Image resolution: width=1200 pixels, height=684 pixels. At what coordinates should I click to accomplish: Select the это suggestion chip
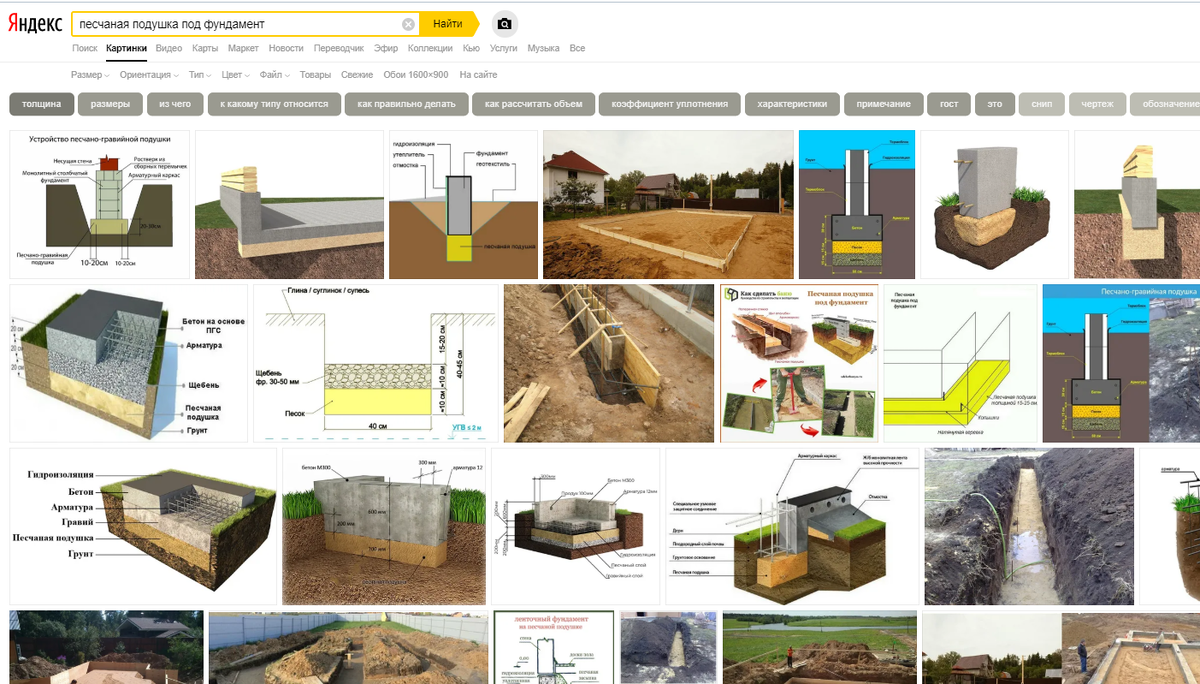[994, 104]
